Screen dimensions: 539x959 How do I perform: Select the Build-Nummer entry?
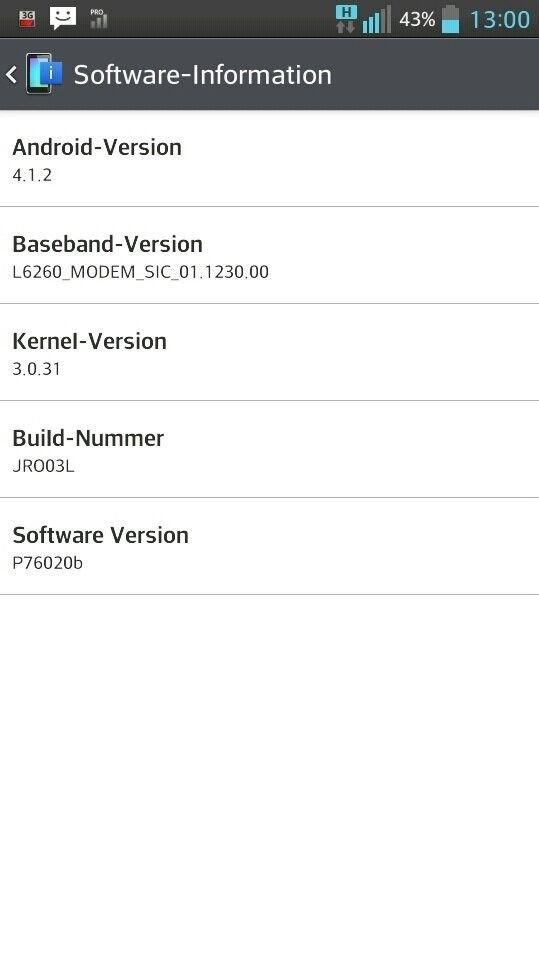269,449
